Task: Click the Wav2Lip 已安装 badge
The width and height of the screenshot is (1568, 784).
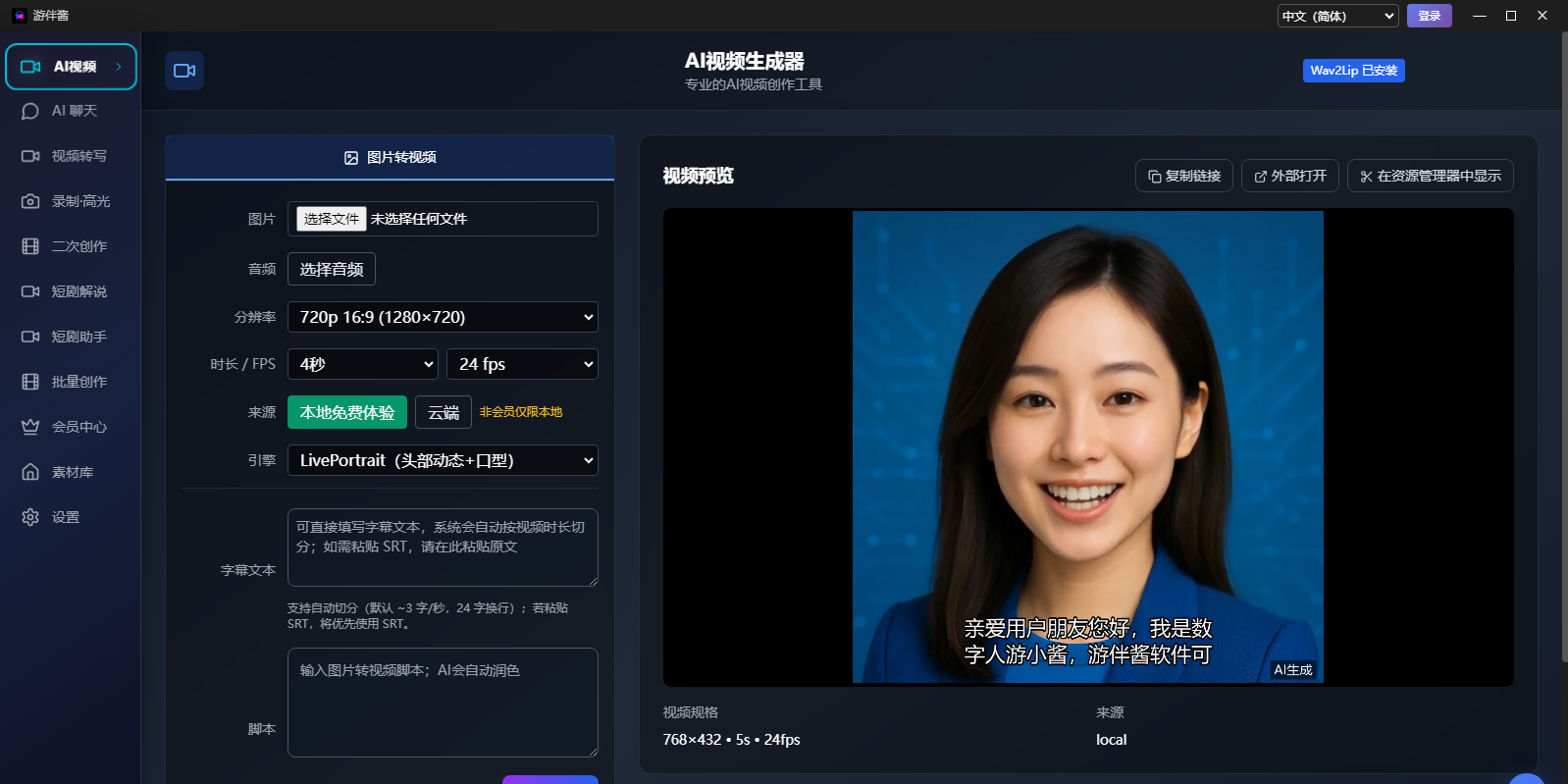Action: [1353, 71]
